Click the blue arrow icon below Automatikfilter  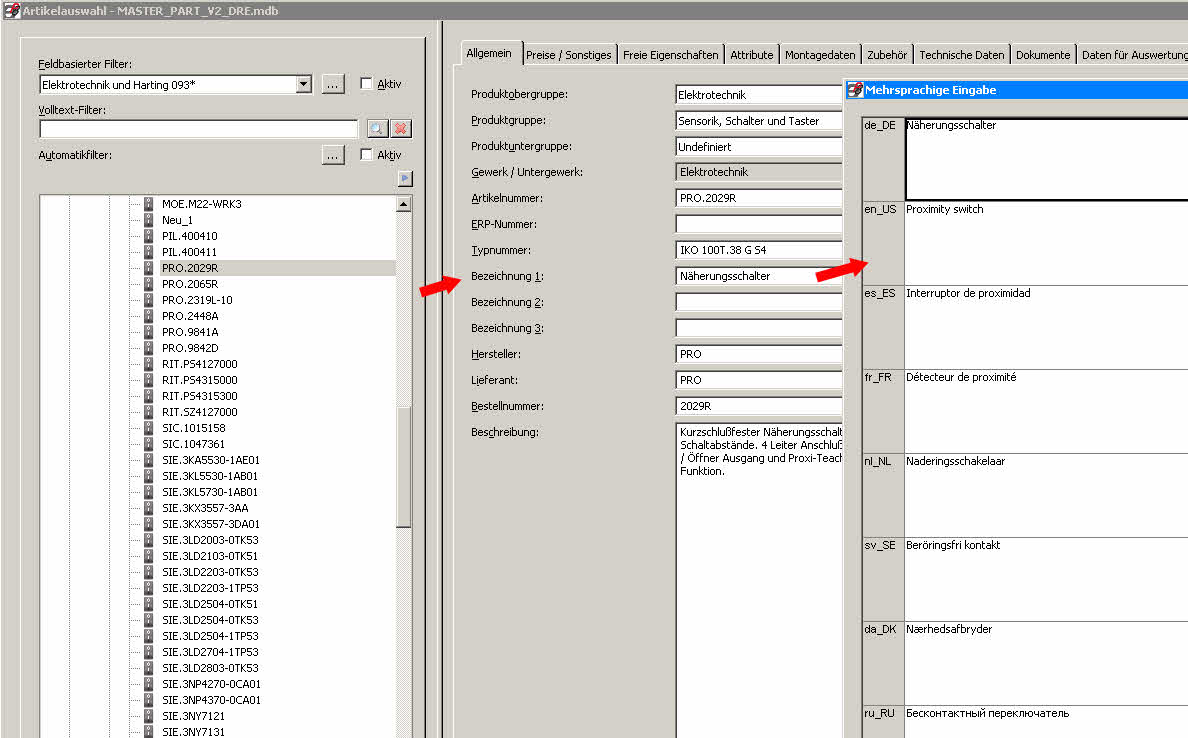click(x=404, y=178)
